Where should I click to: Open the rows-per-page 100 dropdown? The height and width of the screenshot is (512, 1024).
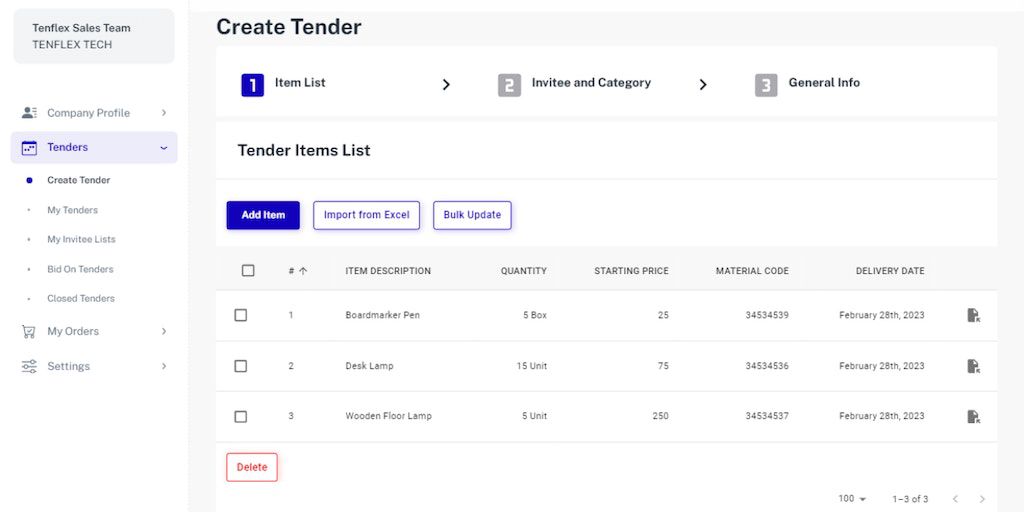(x=853, y=499)
